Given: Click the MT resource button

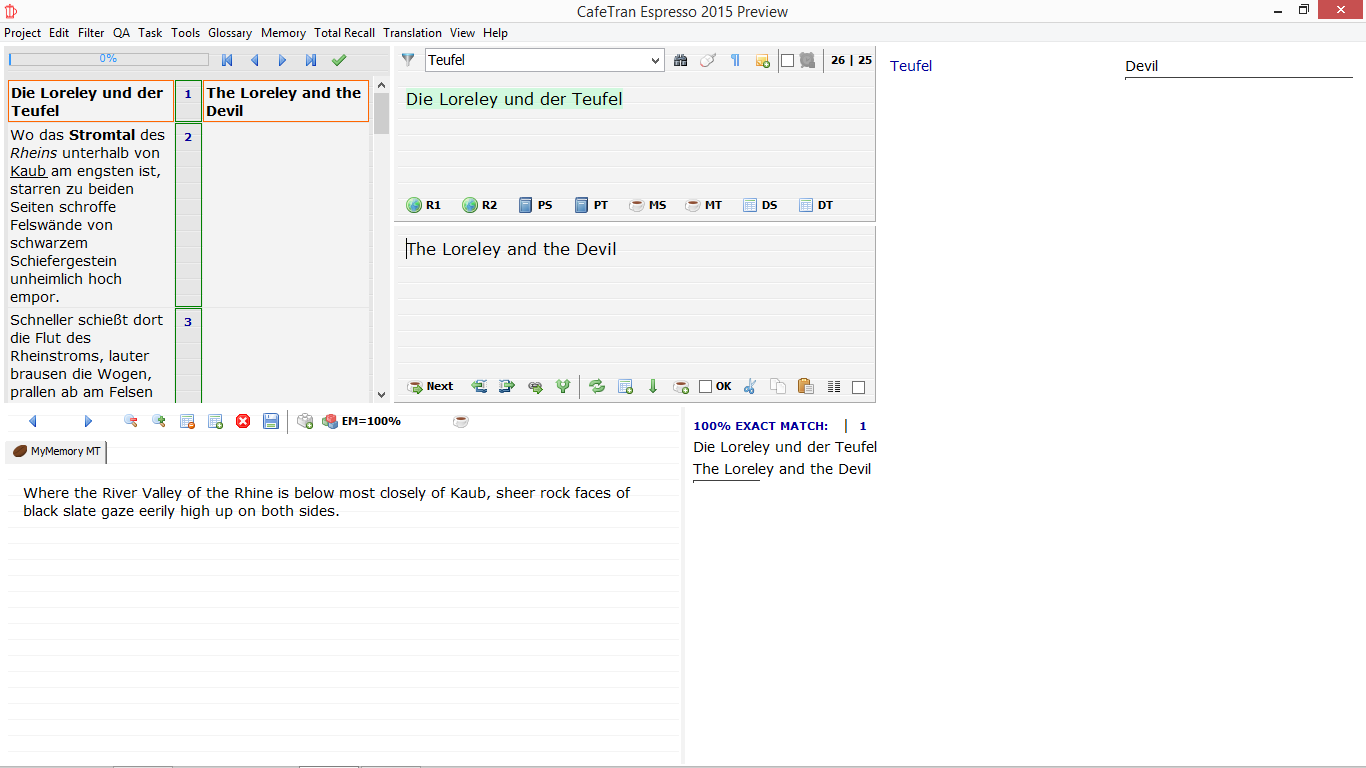Looking at the screenshot, I should pos(703,205).
